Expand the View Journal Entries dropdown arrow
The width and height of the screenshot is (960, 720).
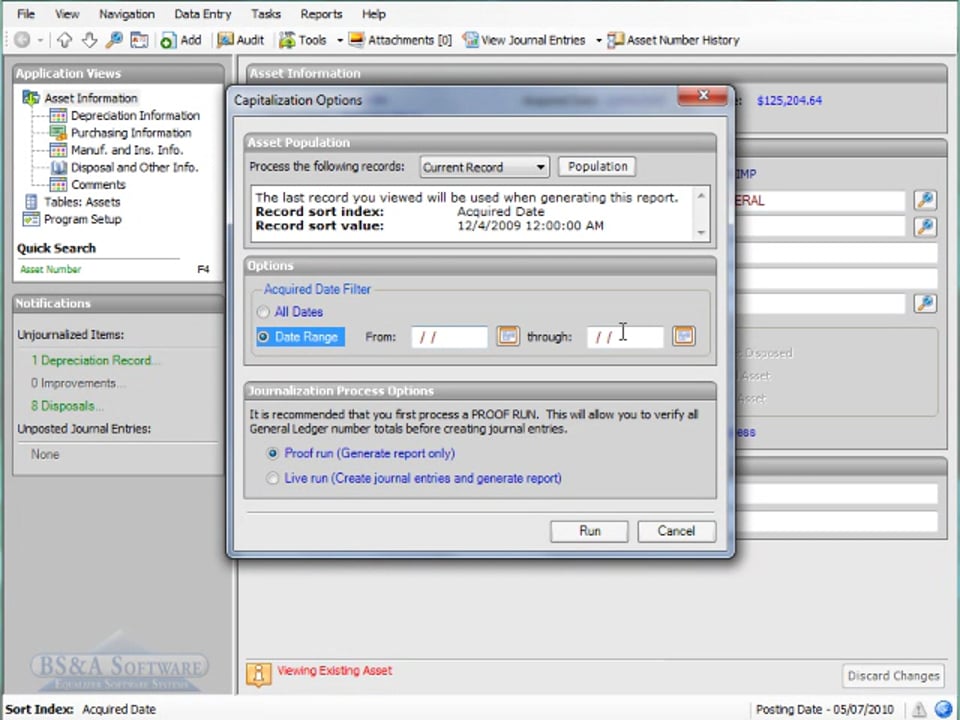(598, 40)
